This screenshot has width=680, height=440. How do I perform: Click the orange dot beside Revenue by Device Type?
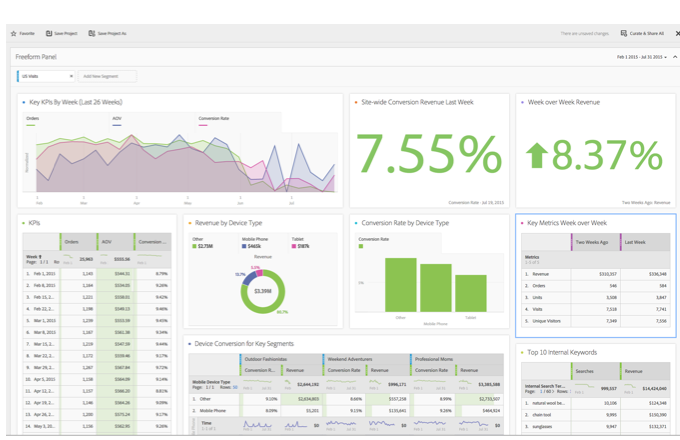190,223
